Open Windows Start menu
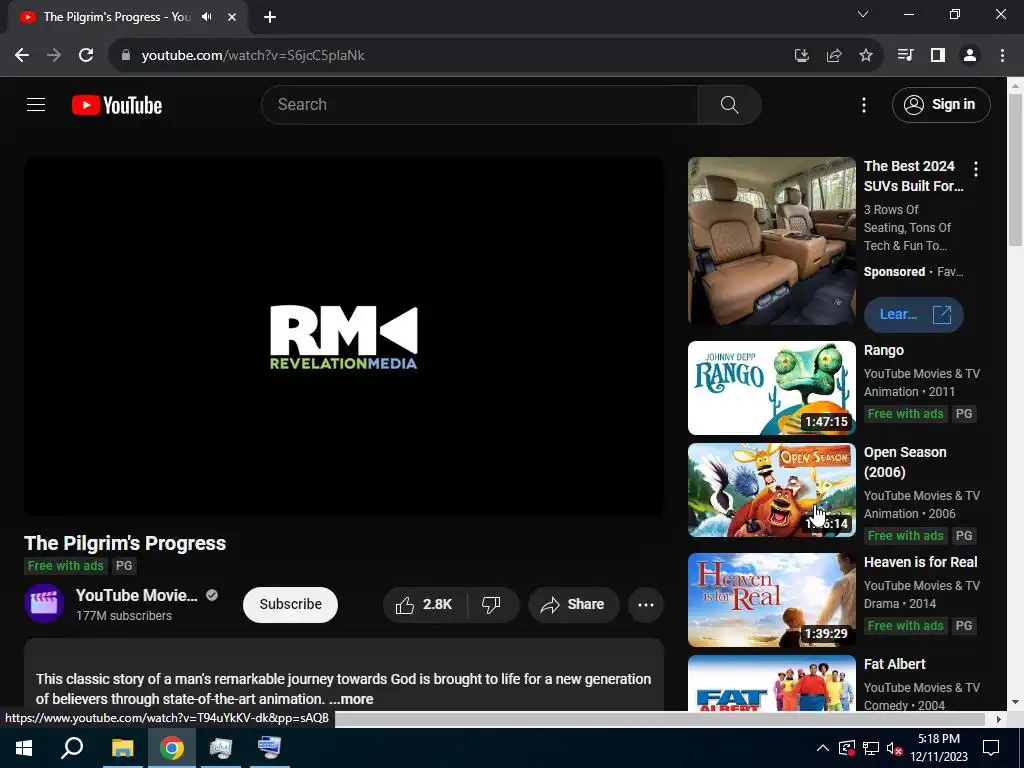This screenshot has height=768, width=1024. (x=24, y=748)
